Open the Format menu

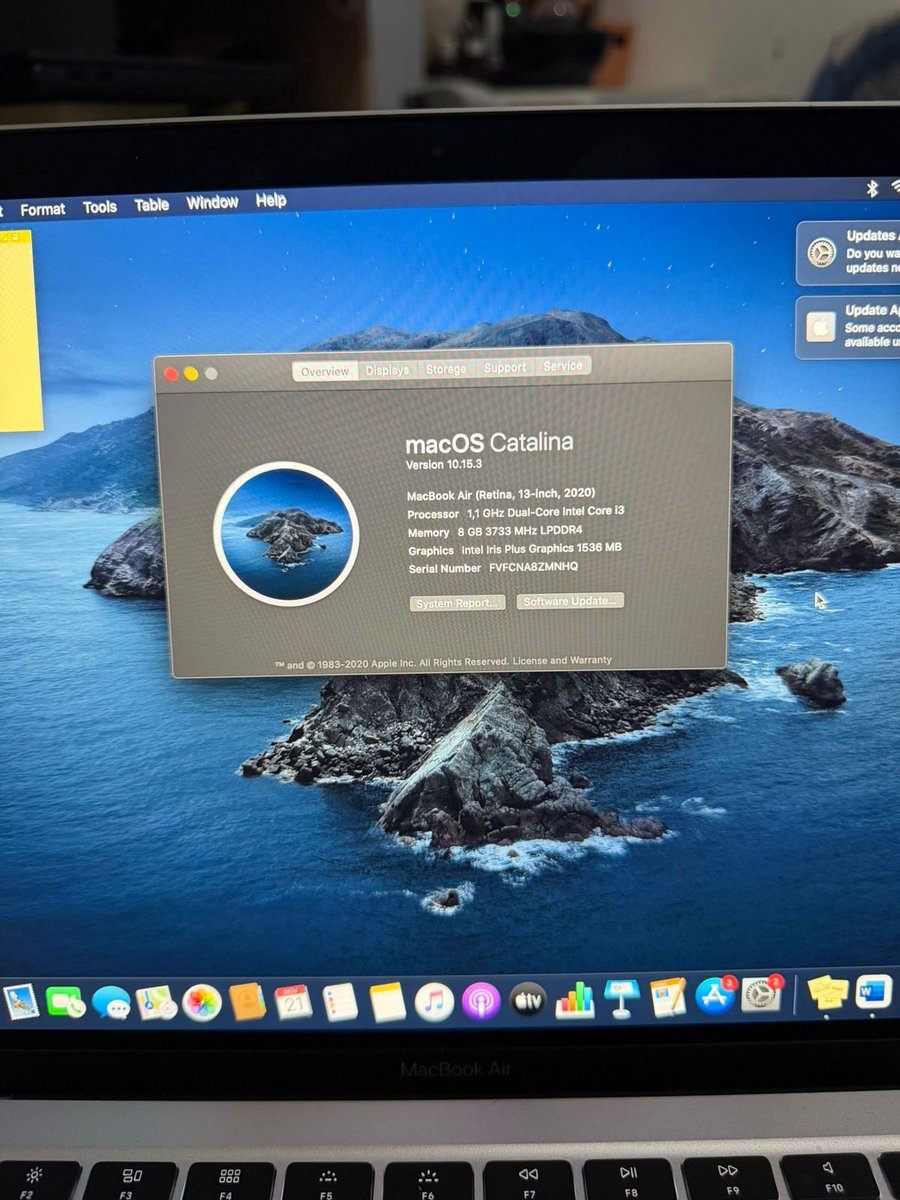[43, 209]
